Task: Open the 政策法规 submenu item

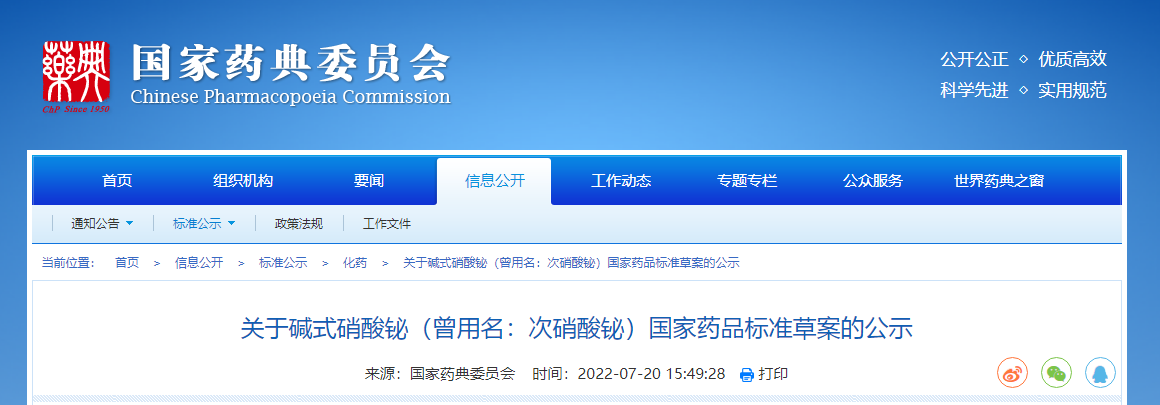Action: (x=299, y=224)
